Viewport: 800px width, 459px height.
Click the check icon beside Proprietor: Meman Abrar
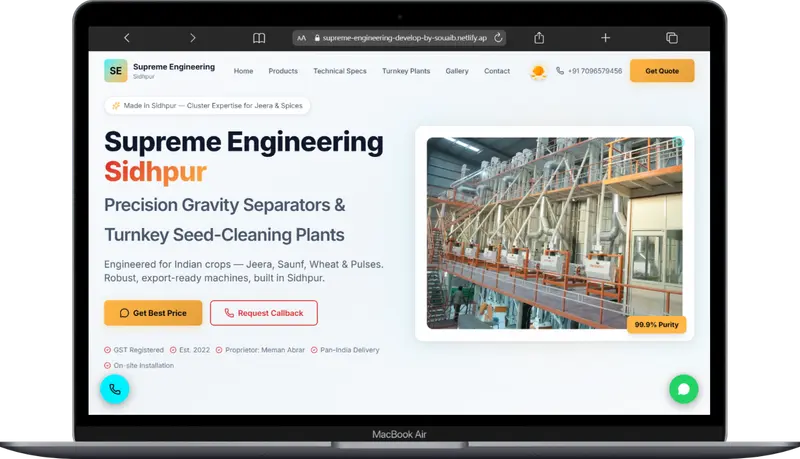[219, 350]
